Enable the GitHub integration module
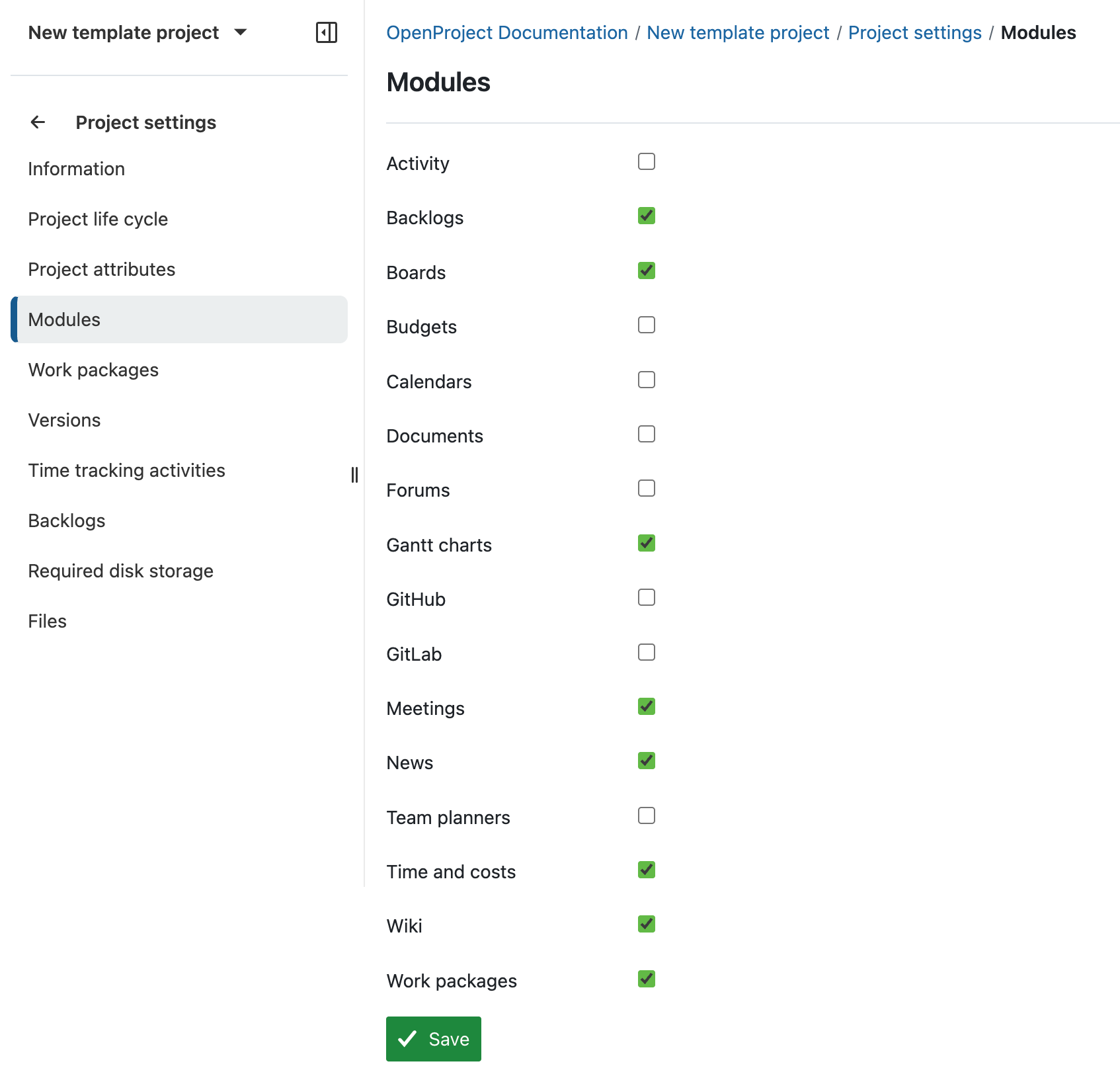Screen dimensions: 1120x1080 (646, 597)
